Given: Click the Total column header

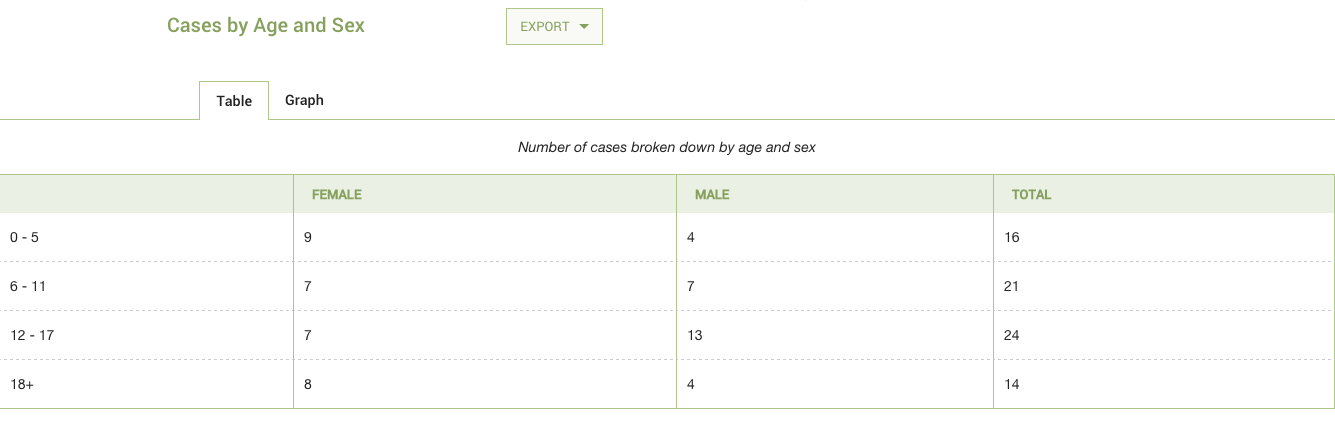Looking at the screenshot, I should (1031, 195).
